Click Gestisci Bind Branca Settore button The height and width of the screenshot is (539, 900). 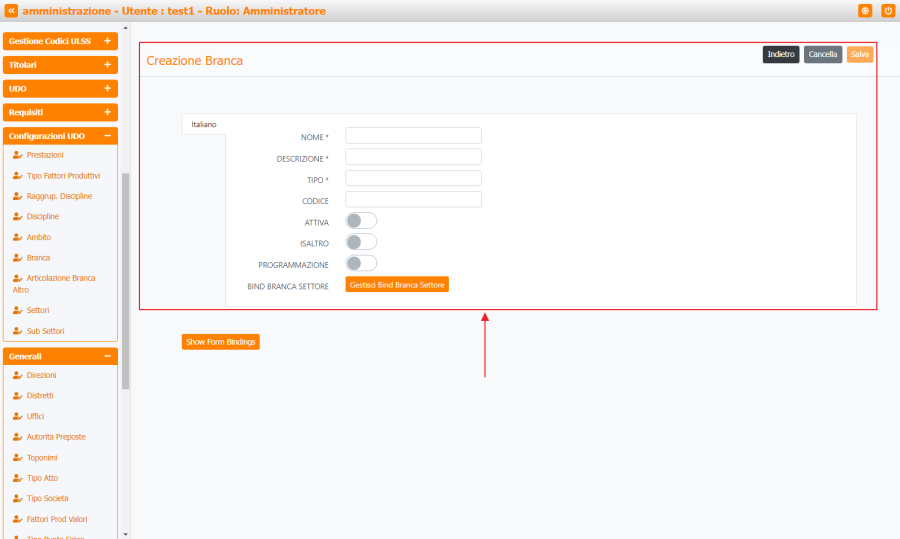[x=397, y=285]
